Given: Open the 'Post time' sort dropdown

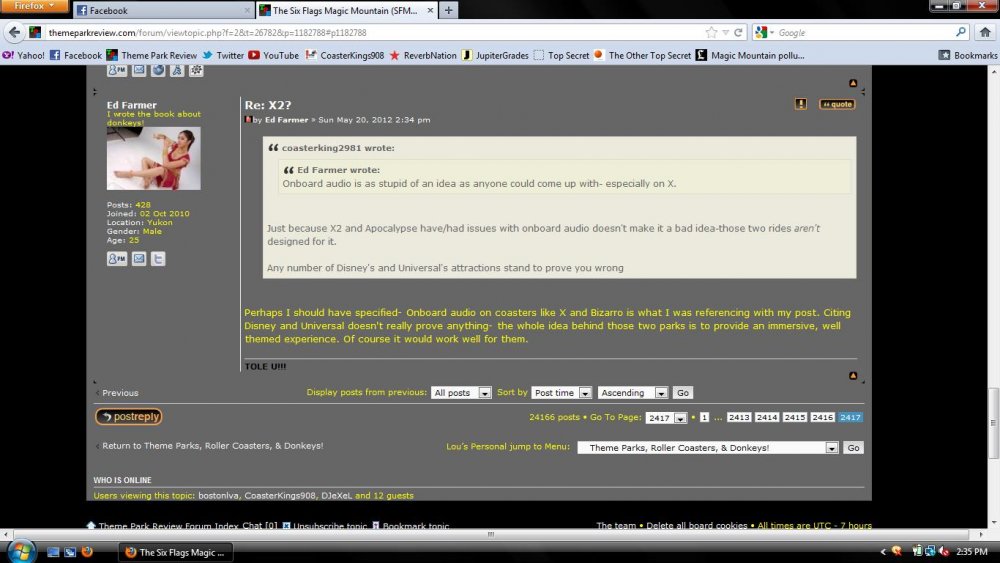Looking at the screenshot, I should [x=561, y=393].
